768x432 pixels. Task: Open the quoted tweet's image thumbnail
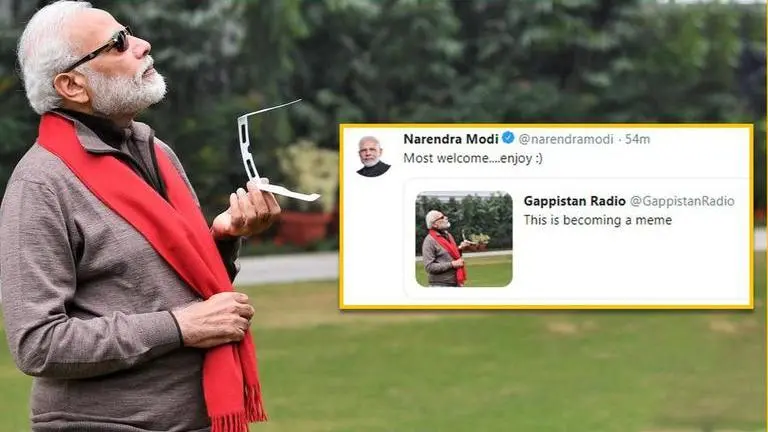(464, 240)
